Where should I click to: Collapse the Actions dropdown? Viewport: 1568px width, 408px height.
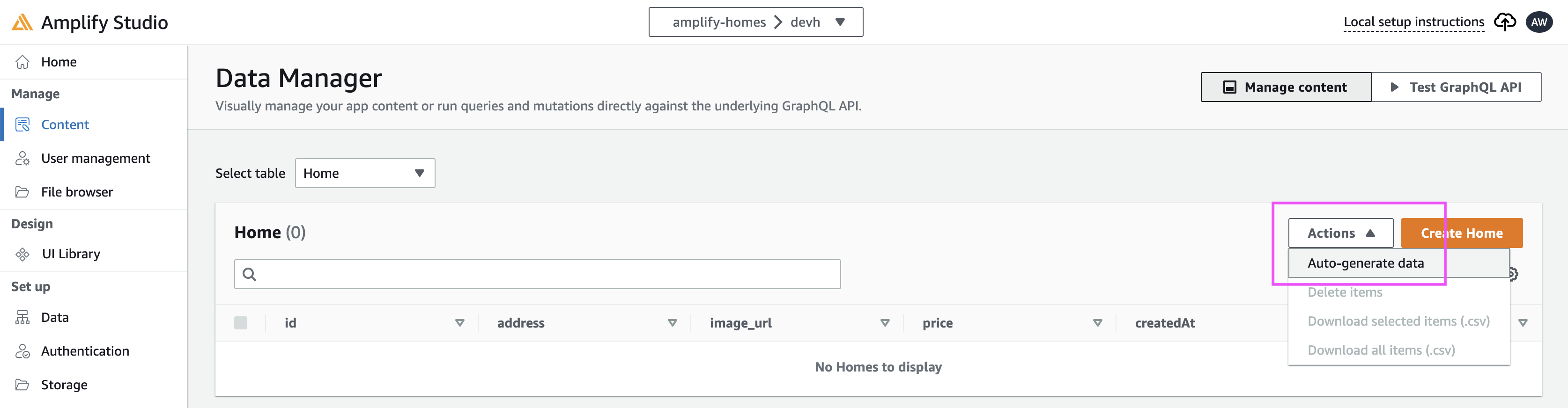1340,233
